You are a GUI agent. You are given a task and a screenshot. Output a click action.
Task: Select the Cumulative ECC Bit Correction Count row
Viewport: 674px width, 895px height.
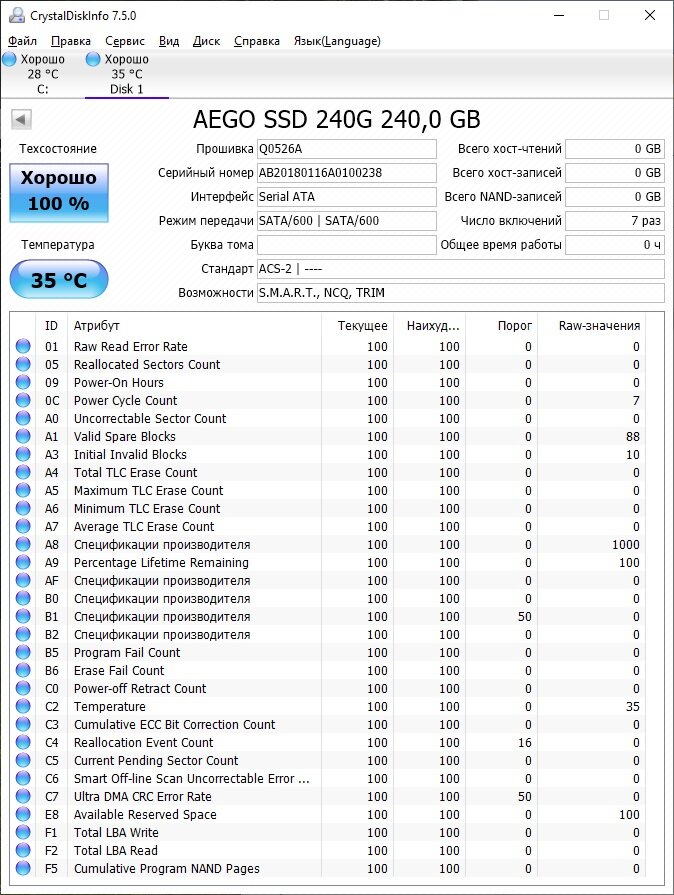328,724
